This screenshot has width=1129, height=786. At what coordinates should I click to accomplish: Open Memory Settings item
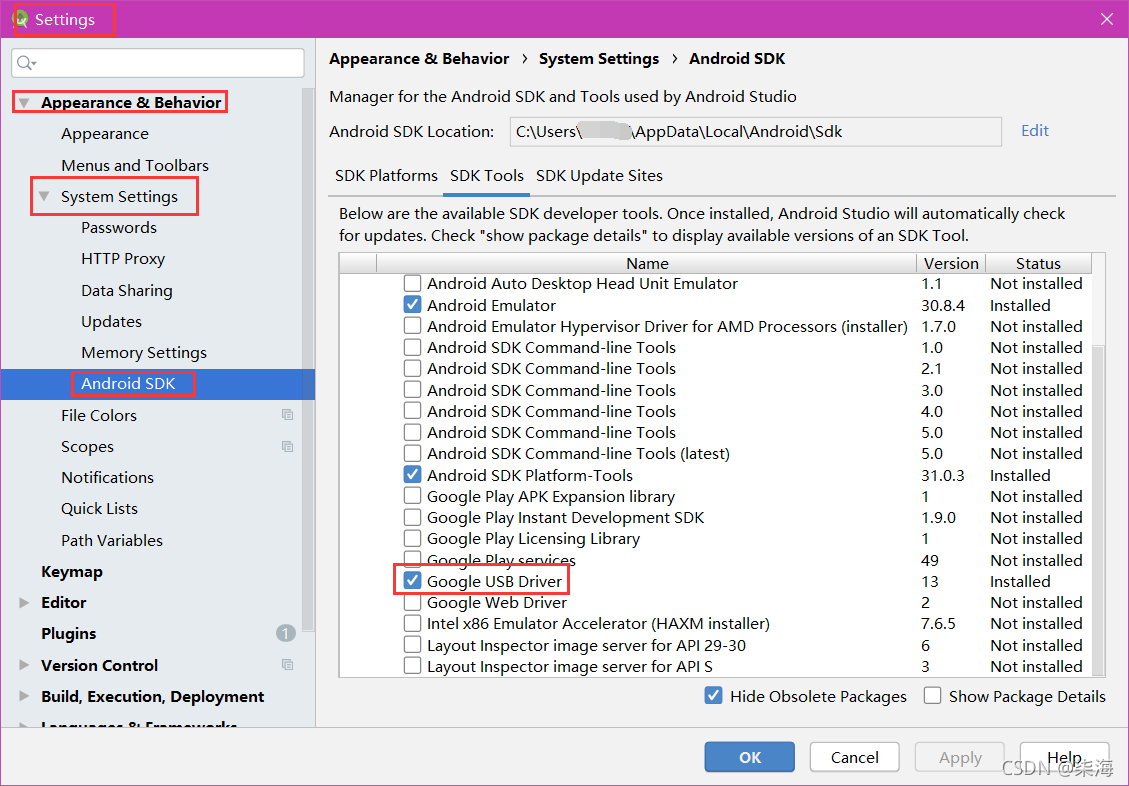pos(144,353)
